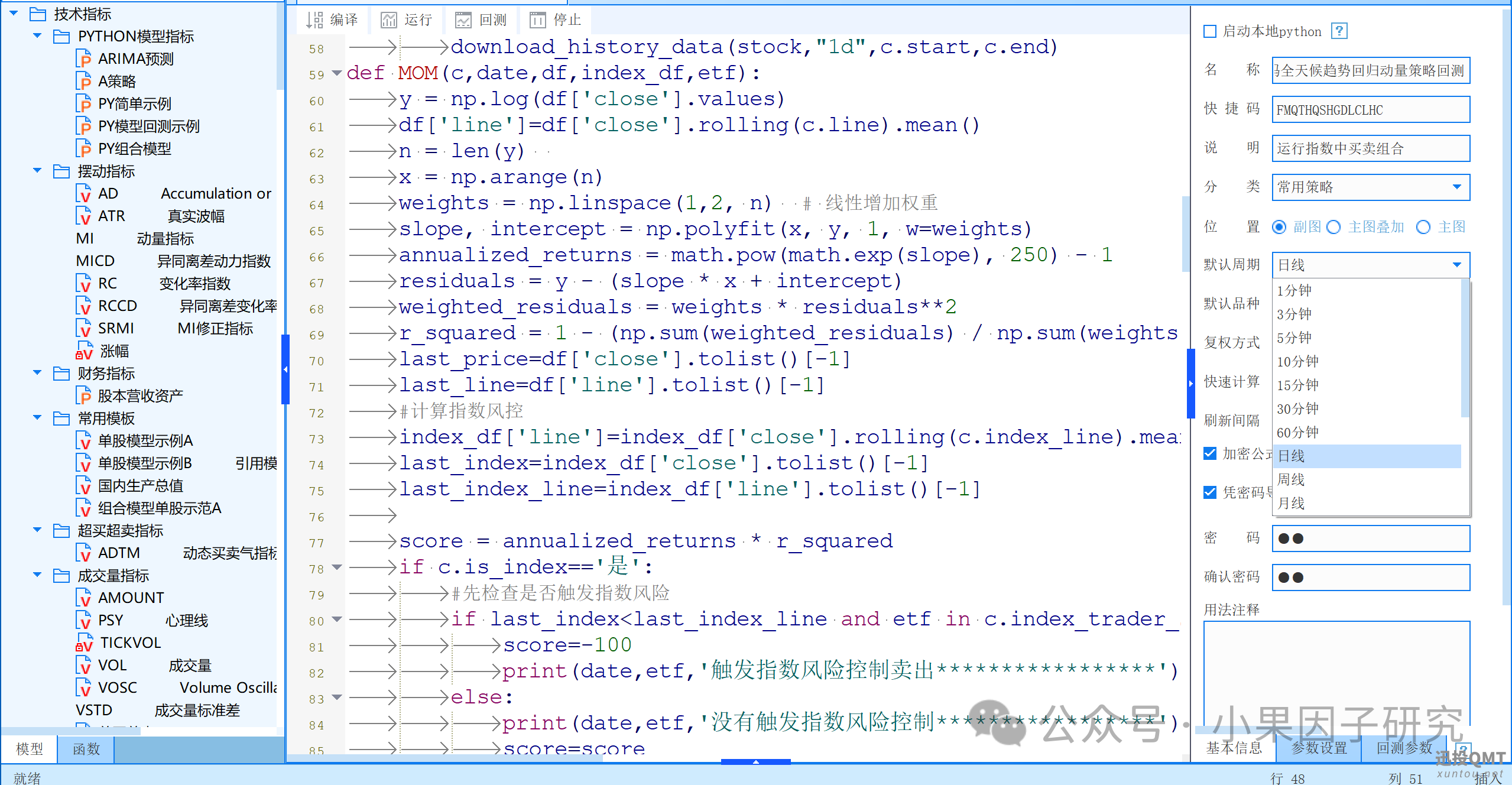The height and width of the screenshot is (785, 1512).
Task: Click the help icon beside 启动本地python
Action: click(1339, 31)
